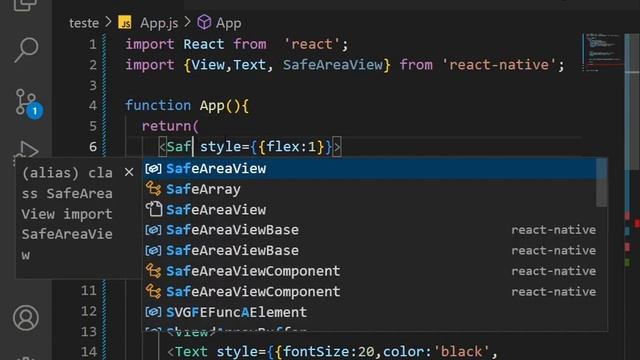Click the App symbol cube icon
Image resolution: width=640 pixels, height=360 pixels.
tap(204, 22)
